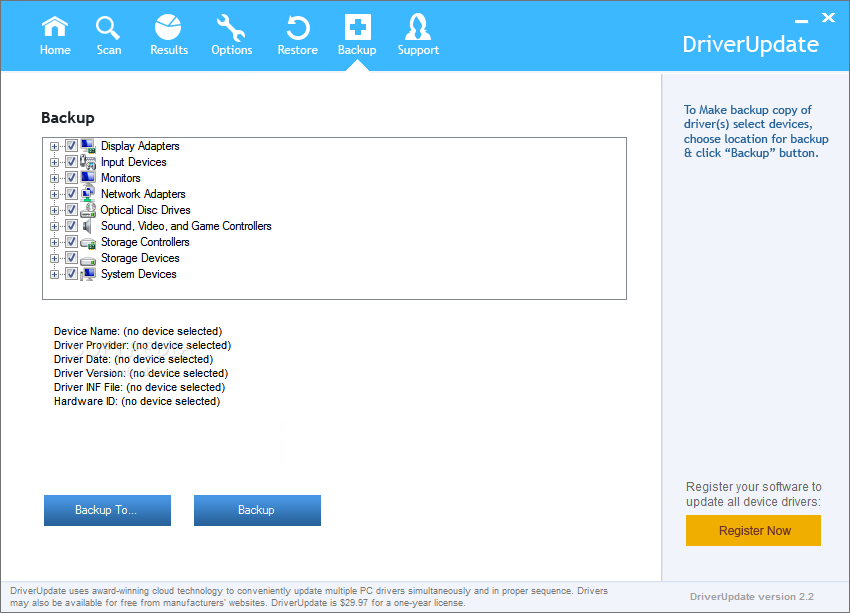The width and height of the screenshot is (850, 613).
Task: Select the Storage Devices label
Action: point(140,258)
